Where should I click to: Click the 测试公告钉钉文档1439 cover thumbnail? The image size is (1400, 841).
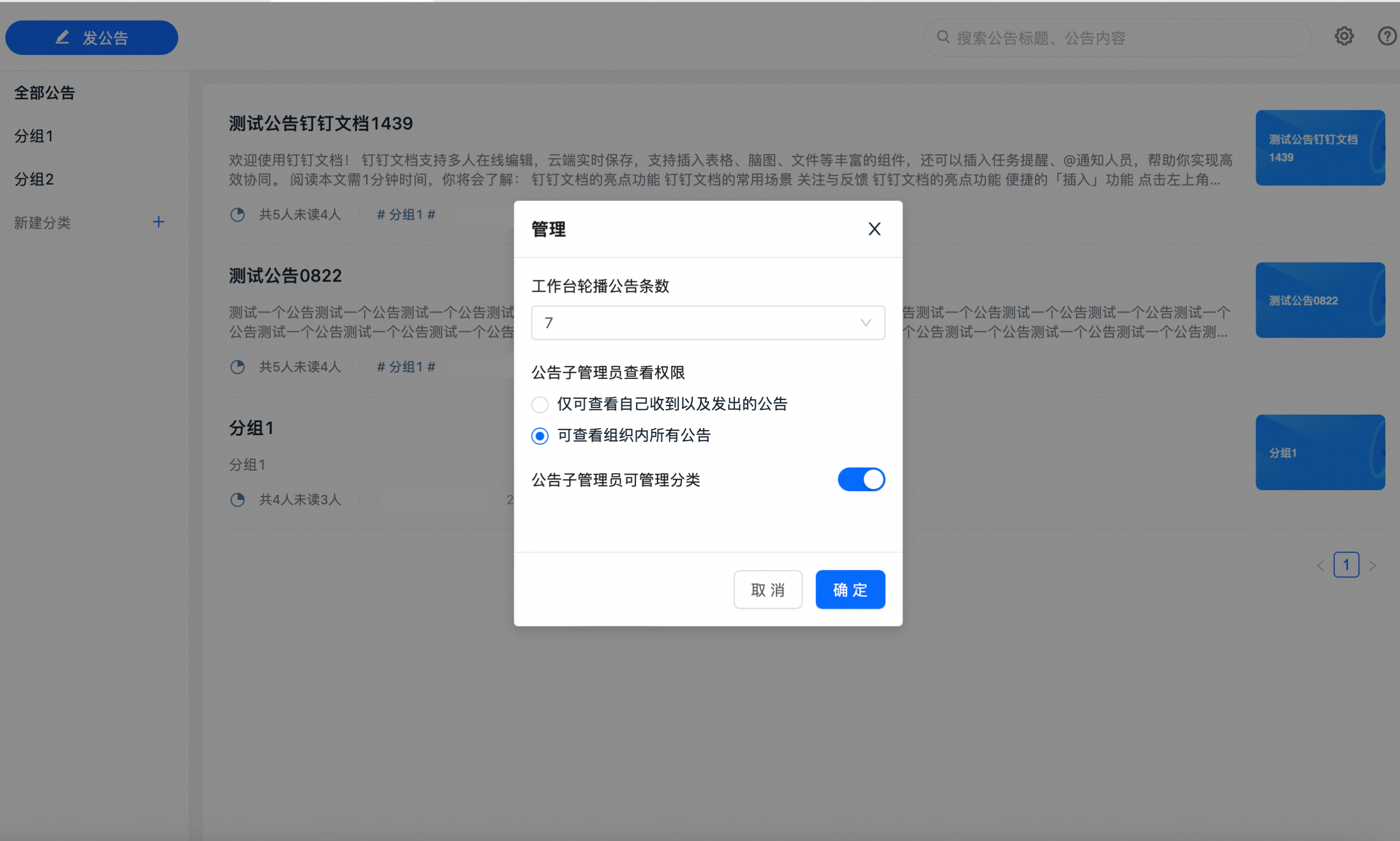[x=1320, y=148]
